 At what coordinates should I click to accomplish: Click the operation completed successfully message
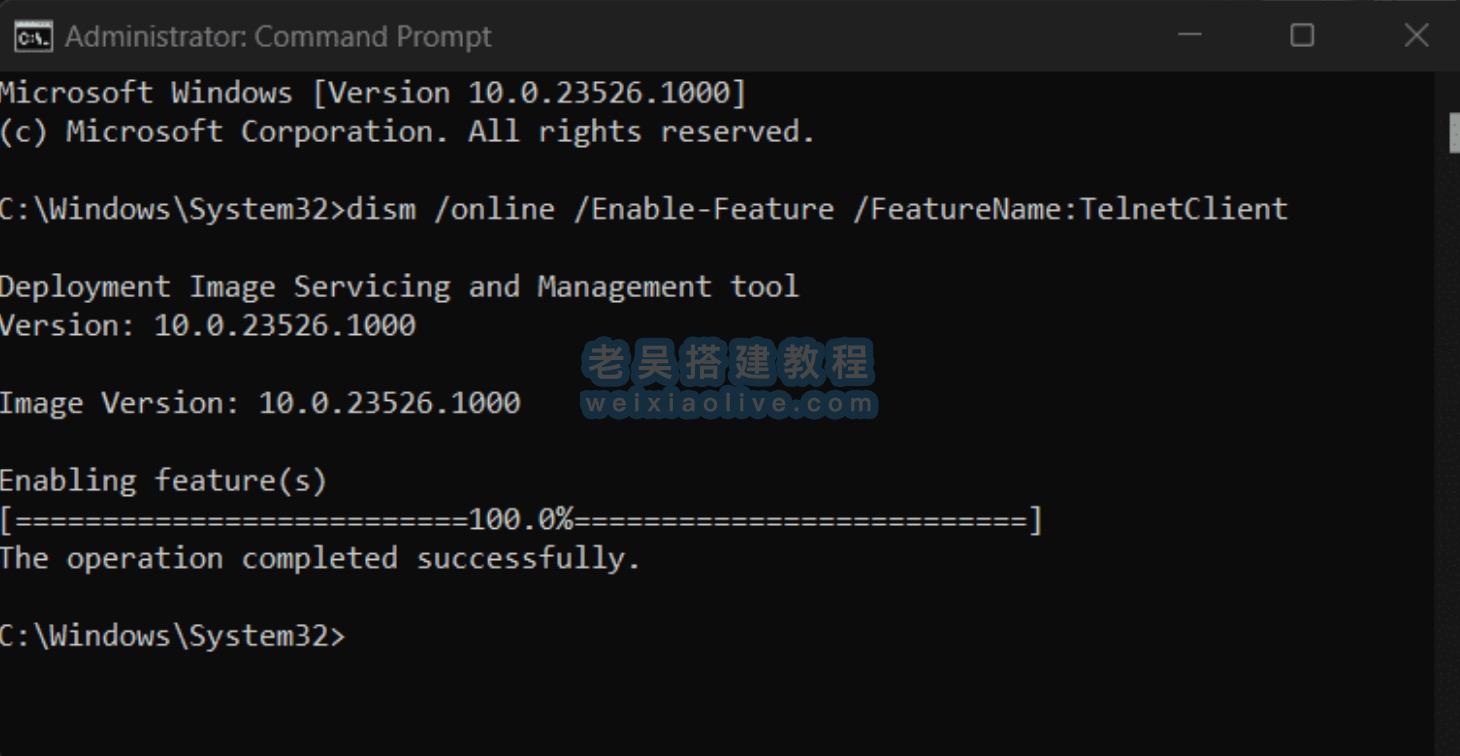pyautogui.click(x=318, y=558)
